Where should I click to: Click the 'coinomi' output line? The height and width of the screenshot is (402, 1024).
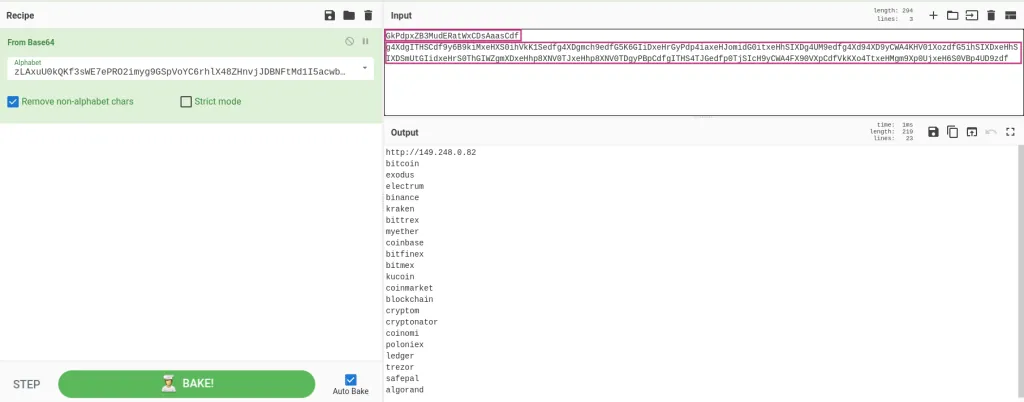coord(402,333)
